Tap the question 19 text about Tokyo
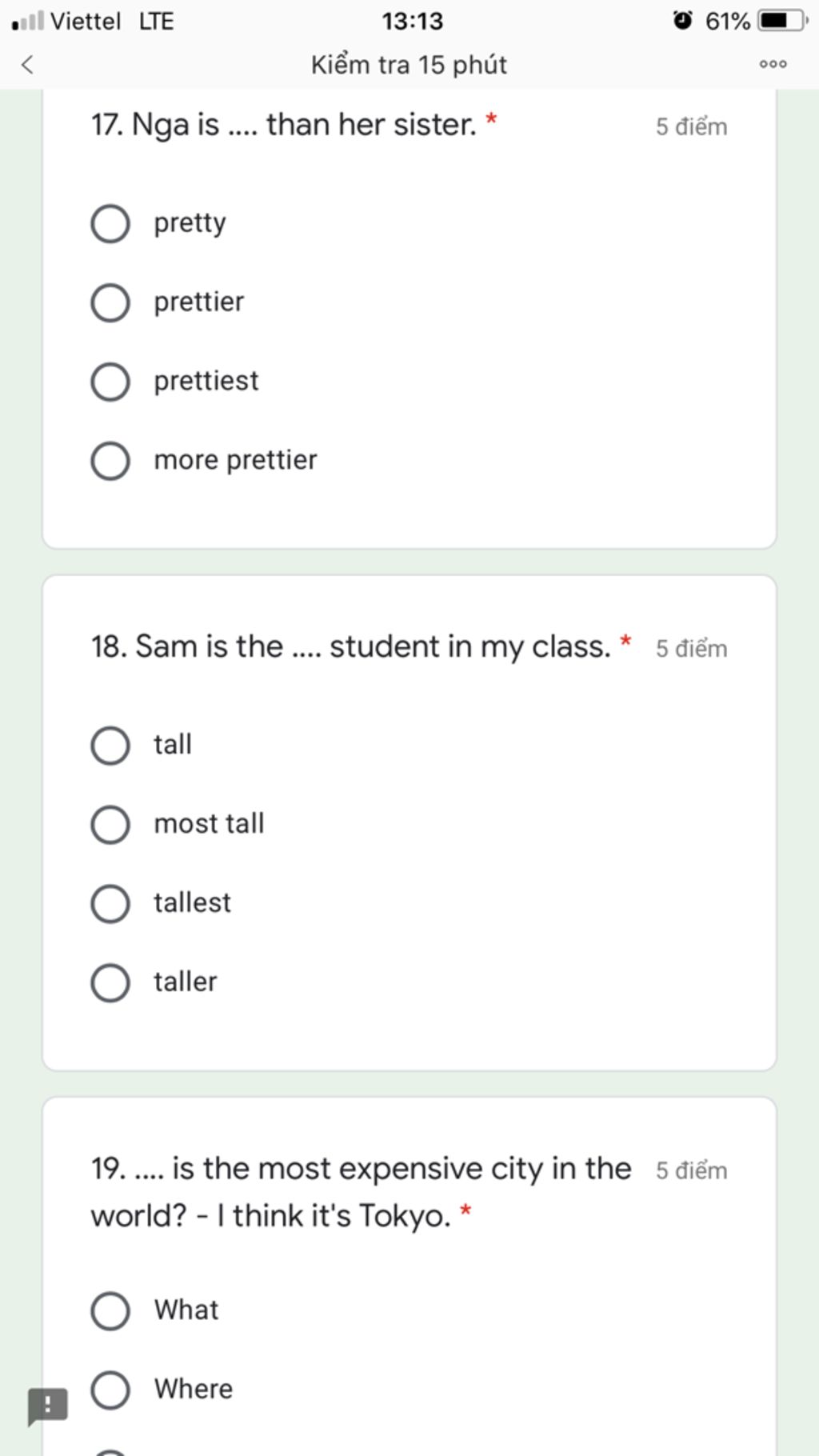The height and width of the screenshot is (1456, 819). pyautogui.click(x=361, y=1192)
